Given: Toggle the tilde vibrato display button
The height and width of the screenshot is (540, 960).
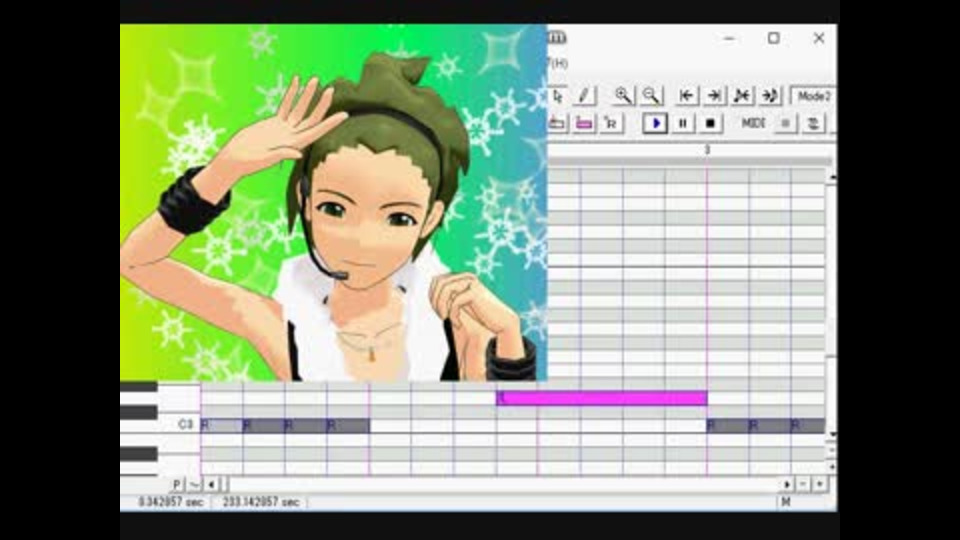Looking at the screenshot, I should (x=193, y=484).
